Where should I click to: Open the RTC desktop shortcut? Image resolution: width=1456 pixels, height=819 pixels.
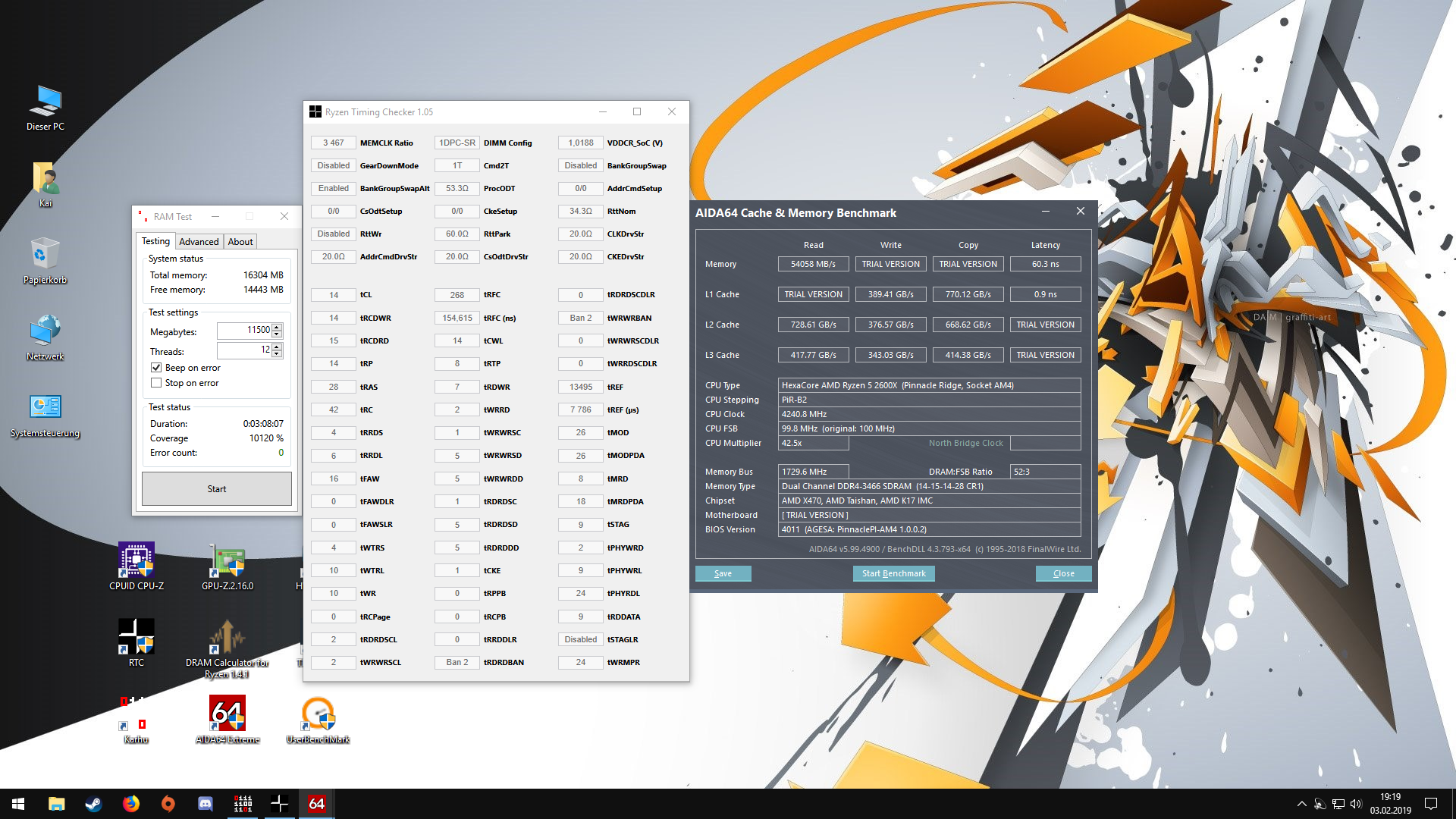136,637
